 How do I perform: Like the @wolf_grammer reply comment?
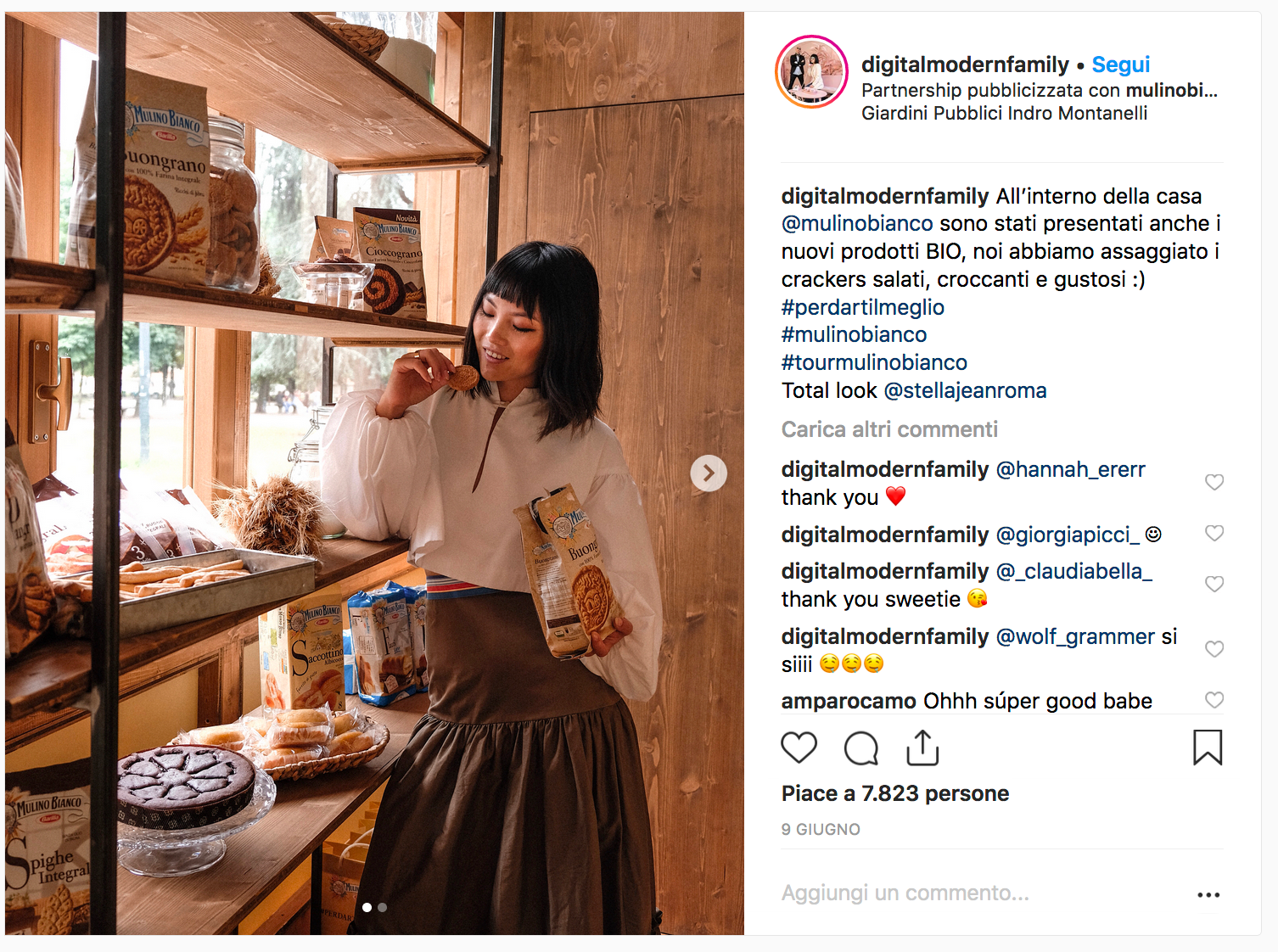click(1214, 649)
